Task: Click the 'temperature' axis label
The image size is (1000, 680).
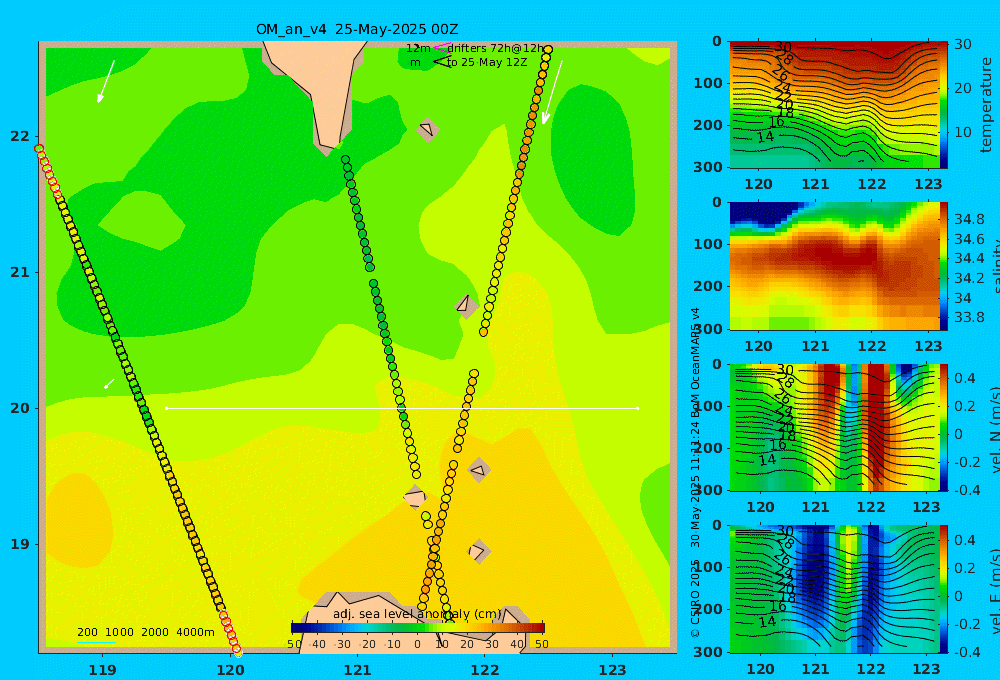Action: (987, 105)
